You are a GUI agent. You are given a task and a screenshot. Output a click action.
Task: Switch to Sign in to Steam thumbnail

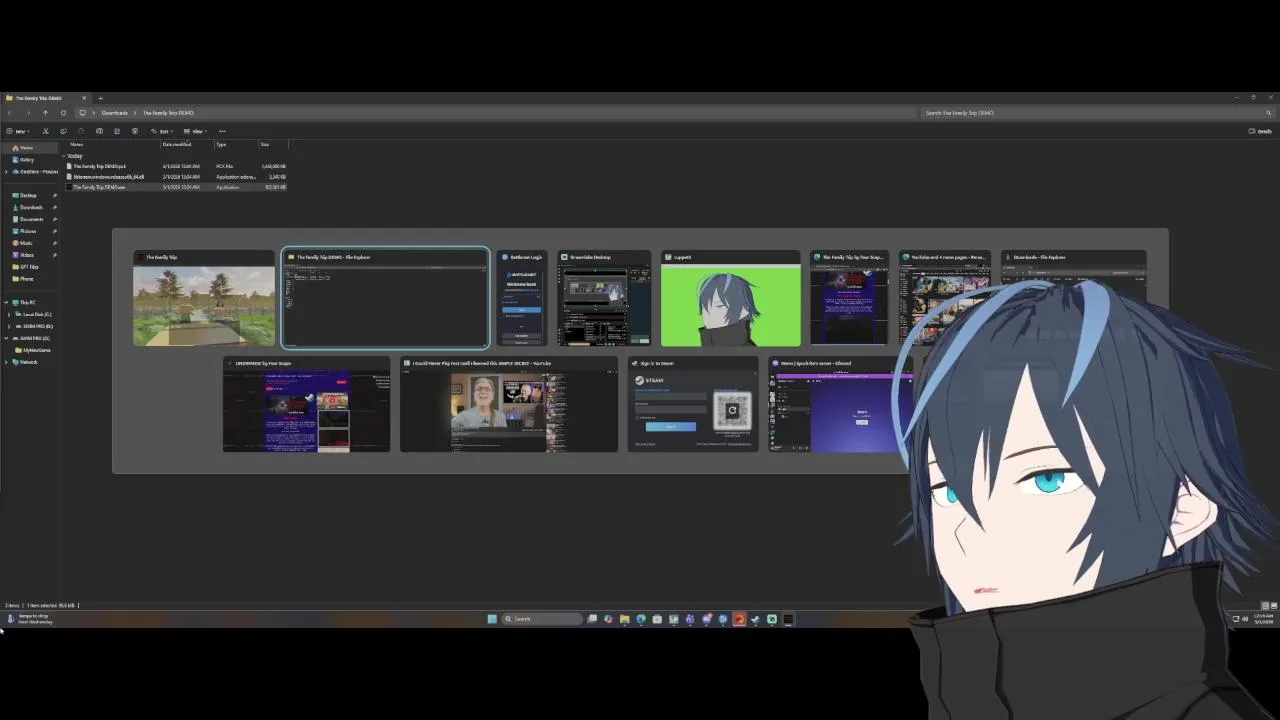tap(693, 405)
